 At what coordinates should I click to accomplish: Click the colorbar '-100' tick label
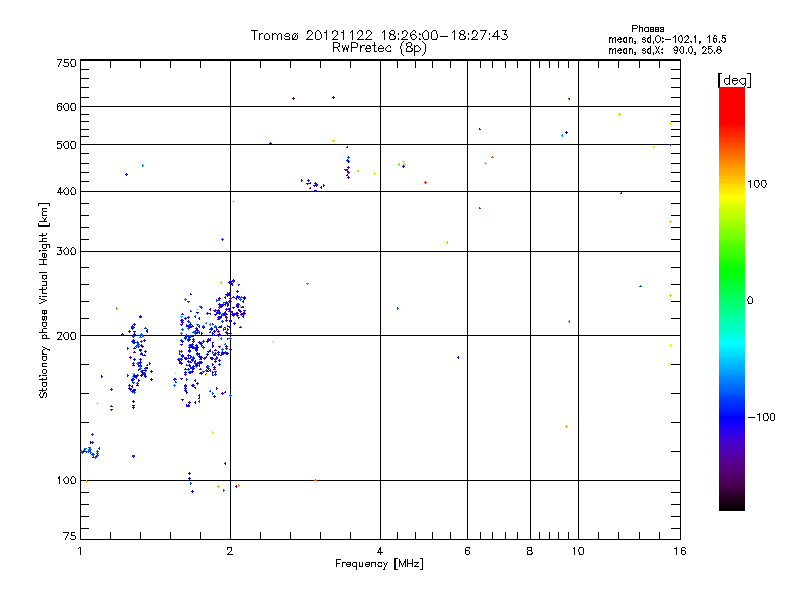pyautogui.click(x=761, y=417)
